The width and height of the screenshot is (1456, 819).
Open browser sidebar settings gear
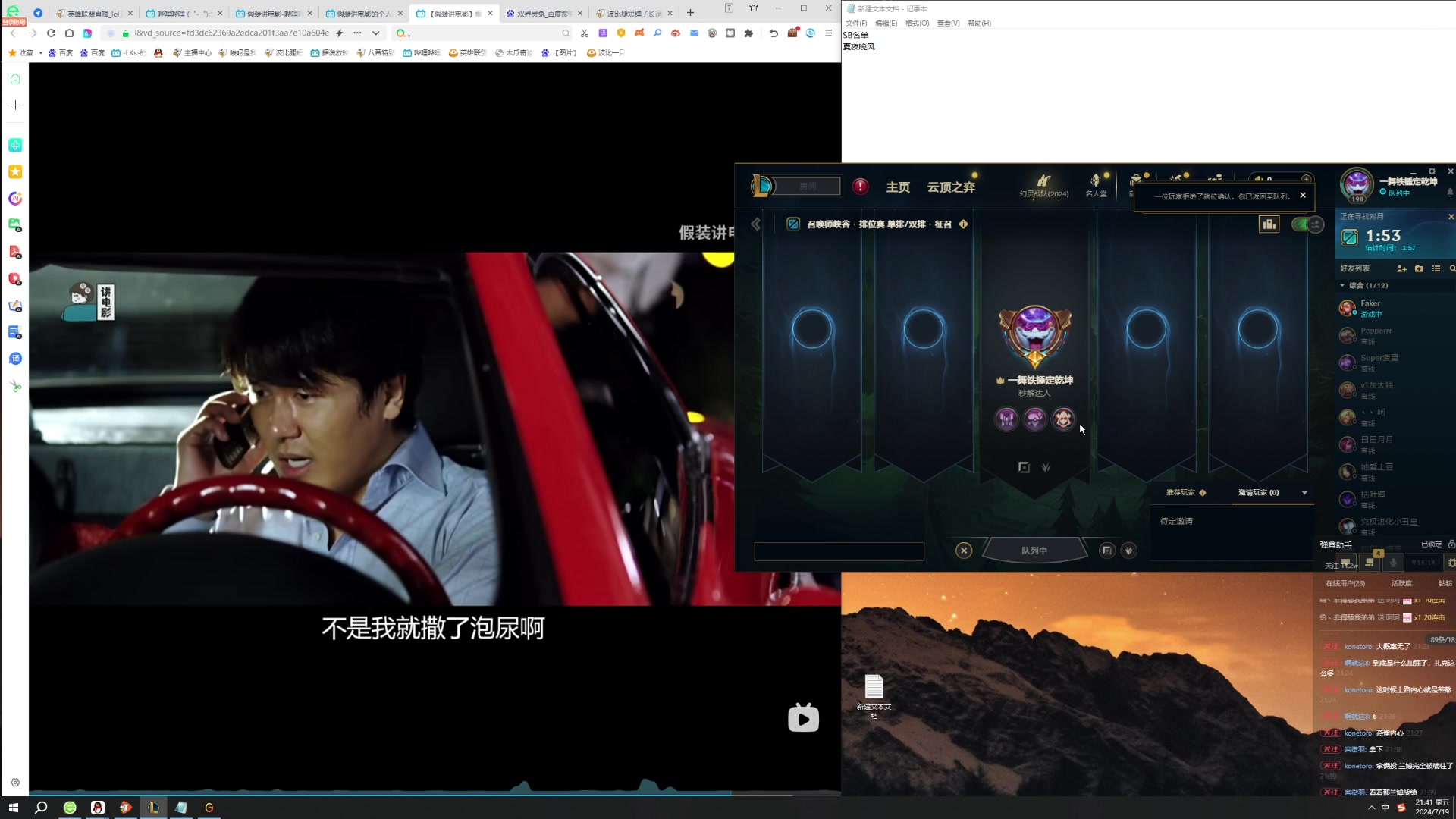coord(15,783)
